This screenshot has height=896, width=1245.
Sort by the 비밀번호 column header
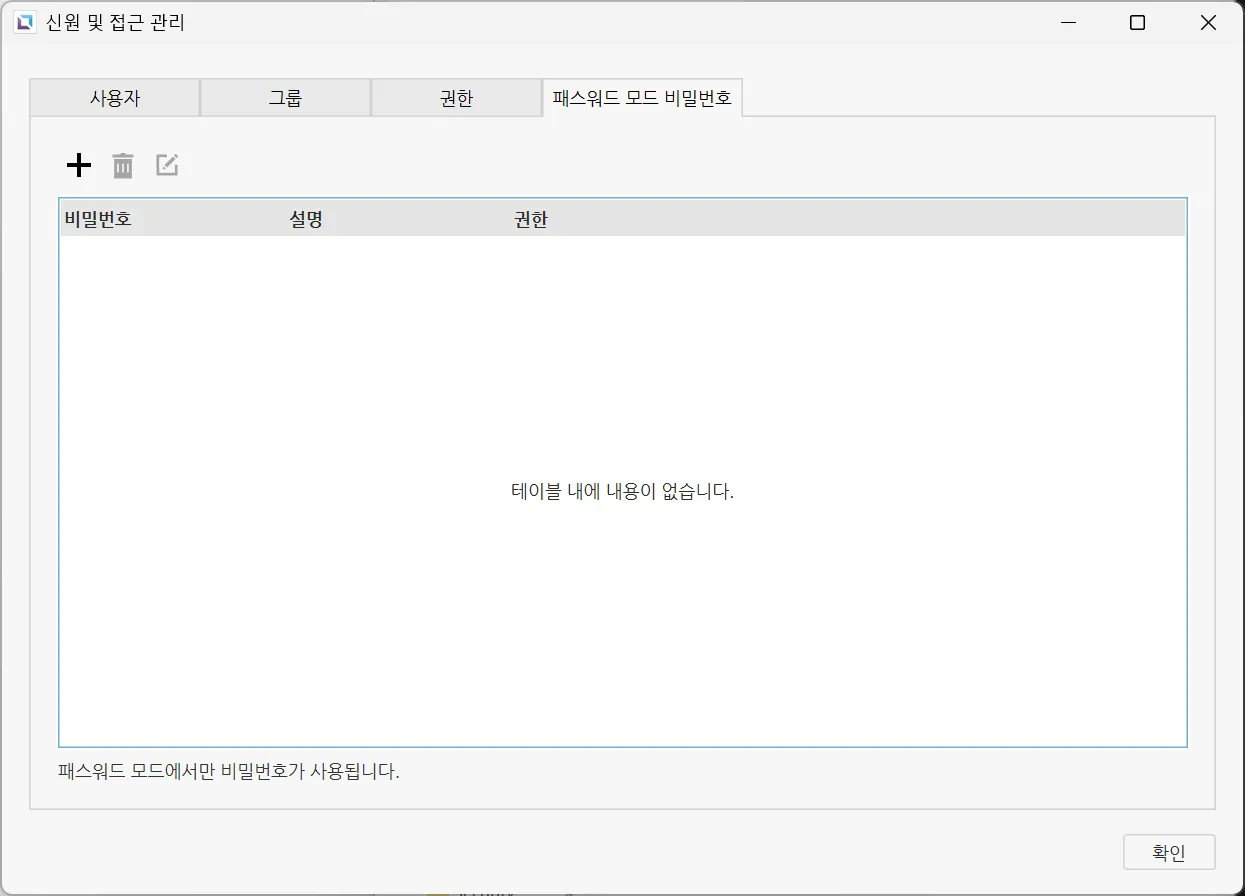click(98, 220)
